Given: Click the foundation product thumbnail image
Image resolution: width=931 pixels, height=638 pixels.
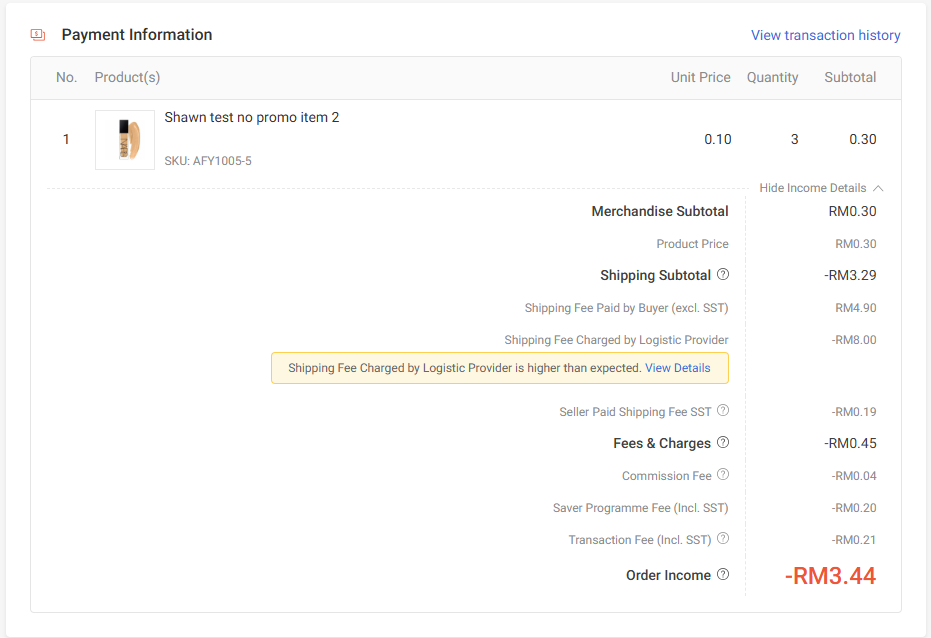Looking at the screenshot, I should pyautogui.click(x=125, y=140).
